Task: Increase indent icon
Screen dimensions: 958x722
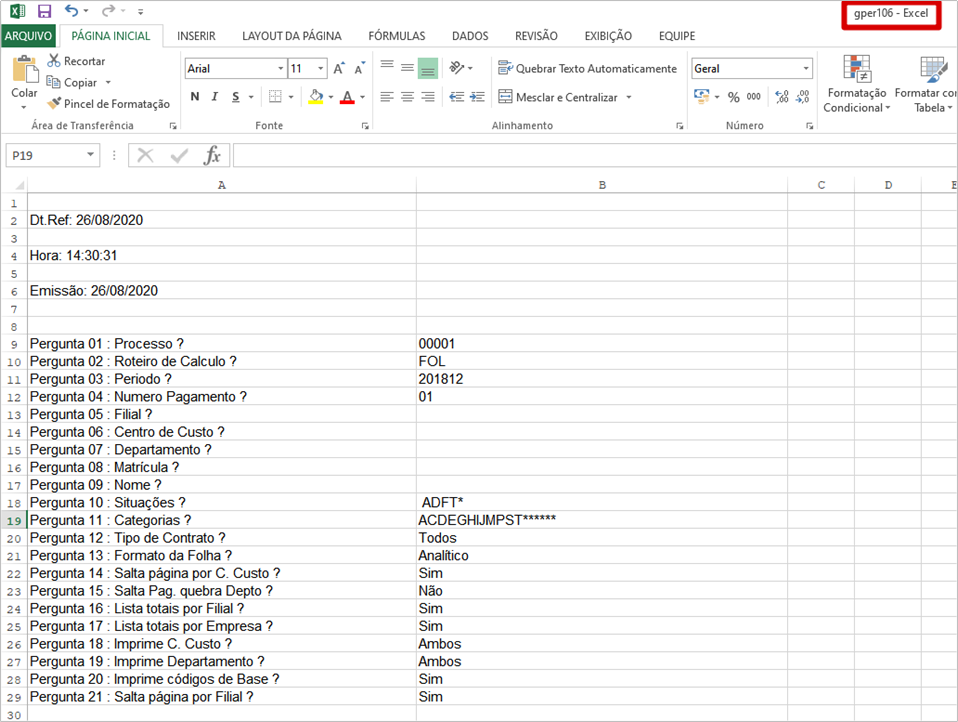Action: pyautogui.click(x=477, y=97)
